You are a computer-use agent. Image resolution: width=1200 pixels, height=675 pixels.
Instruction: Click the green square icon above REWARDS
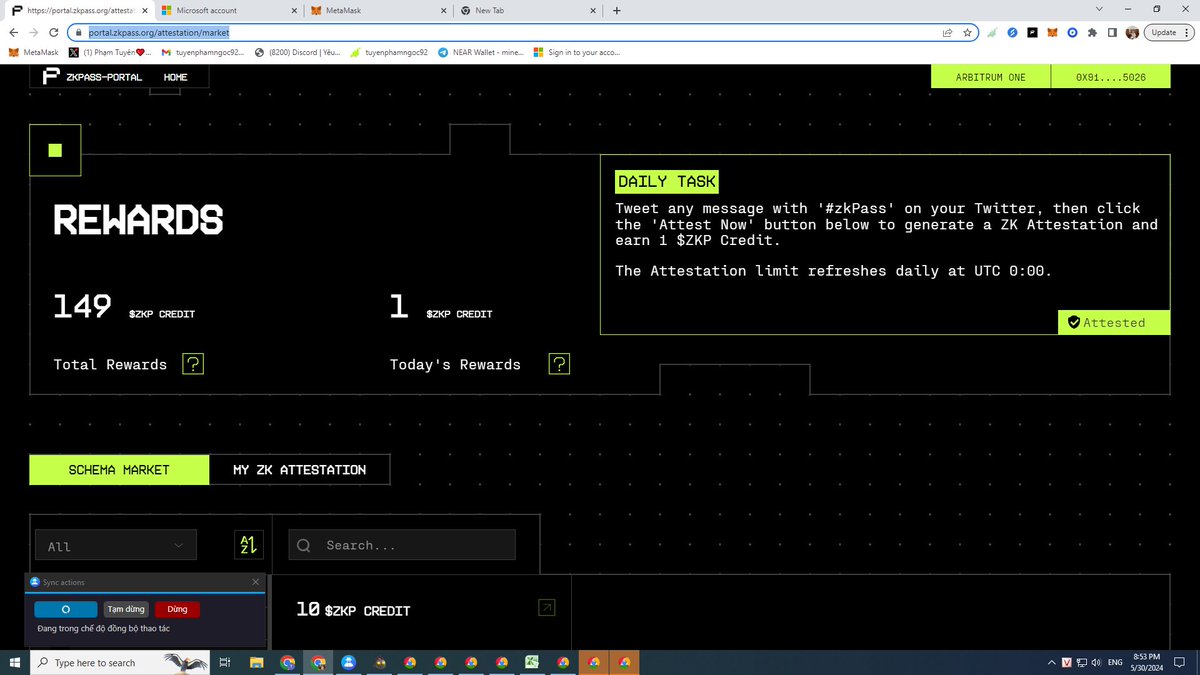(55, 150)
